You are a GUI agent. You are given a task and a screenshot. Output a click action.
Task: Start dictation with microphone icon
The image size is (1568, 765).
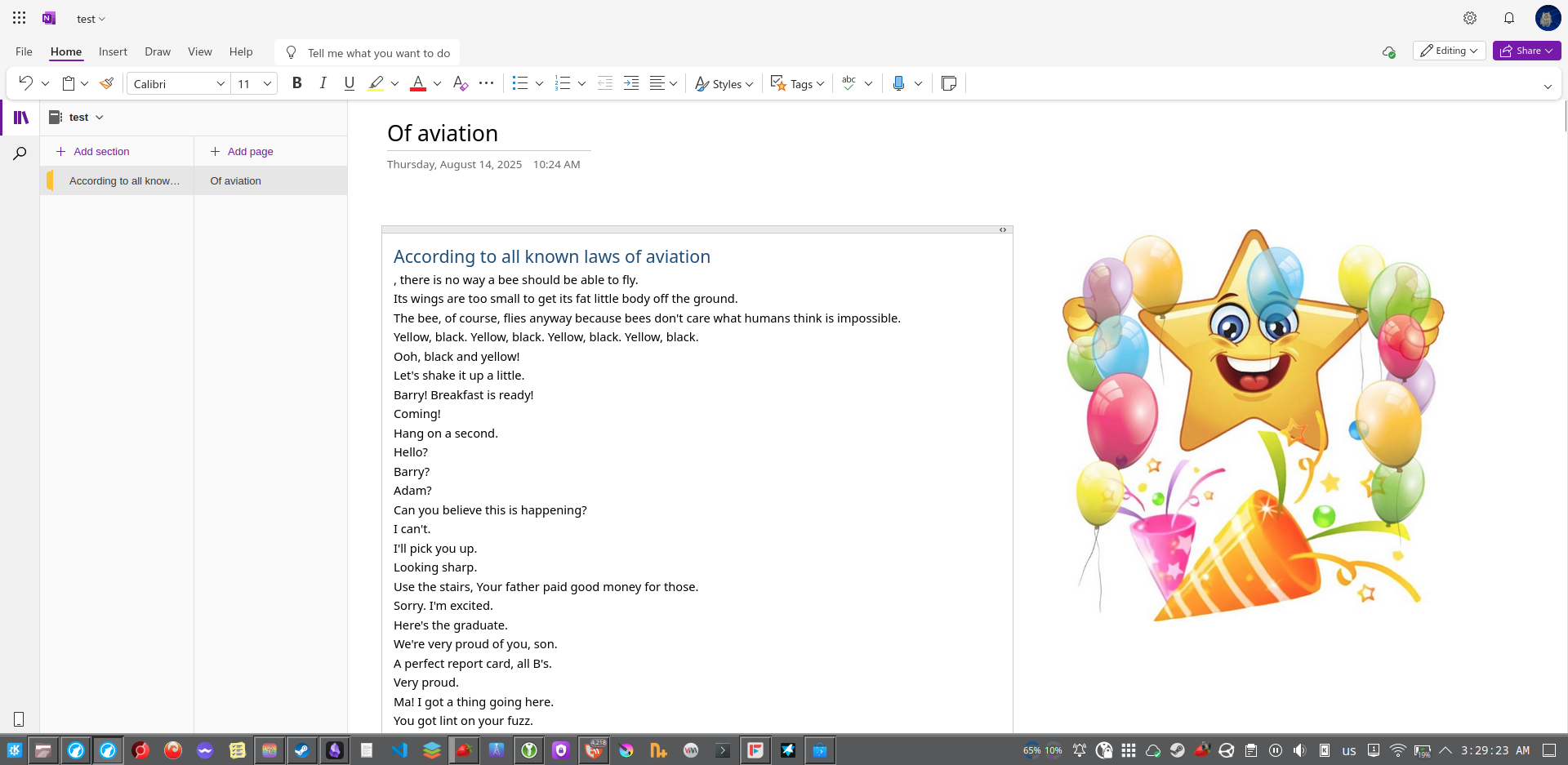pyautogui.click(x=898, y=83)
